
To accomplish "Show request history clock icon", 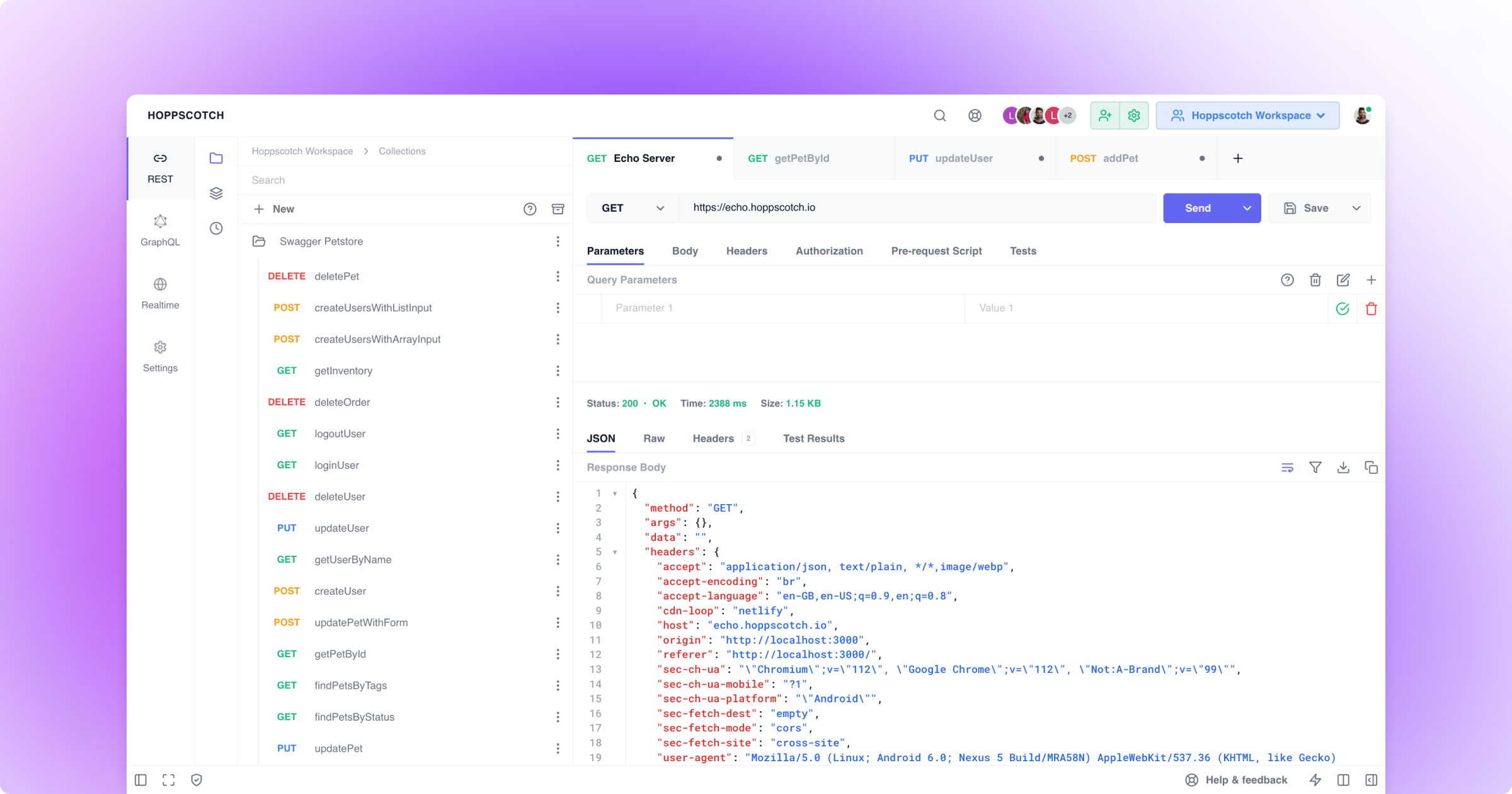I will (x=216, y=228).
